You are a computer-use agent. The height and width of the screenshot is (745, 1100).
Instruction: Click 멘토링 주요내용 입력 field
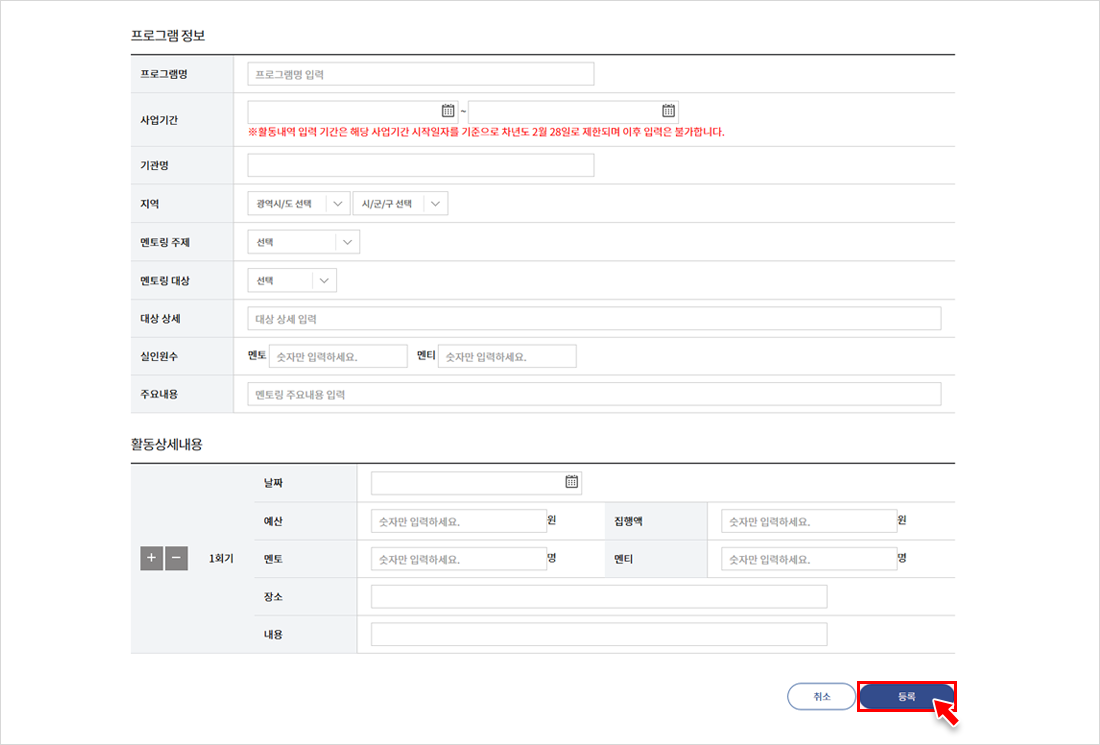(594, 394)
